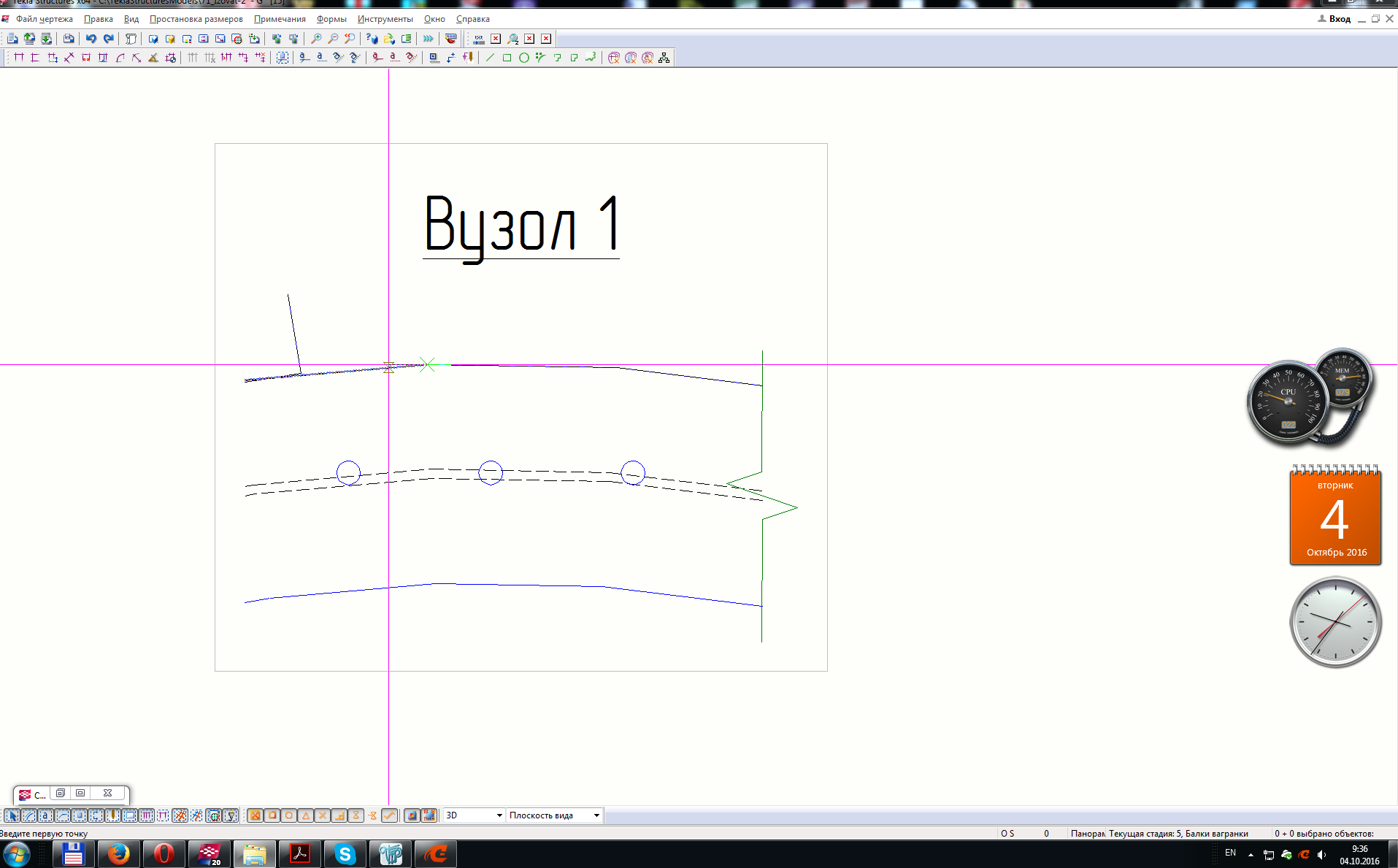
Task: Click the Вузол 1 title text
Action: click(521, 225)
